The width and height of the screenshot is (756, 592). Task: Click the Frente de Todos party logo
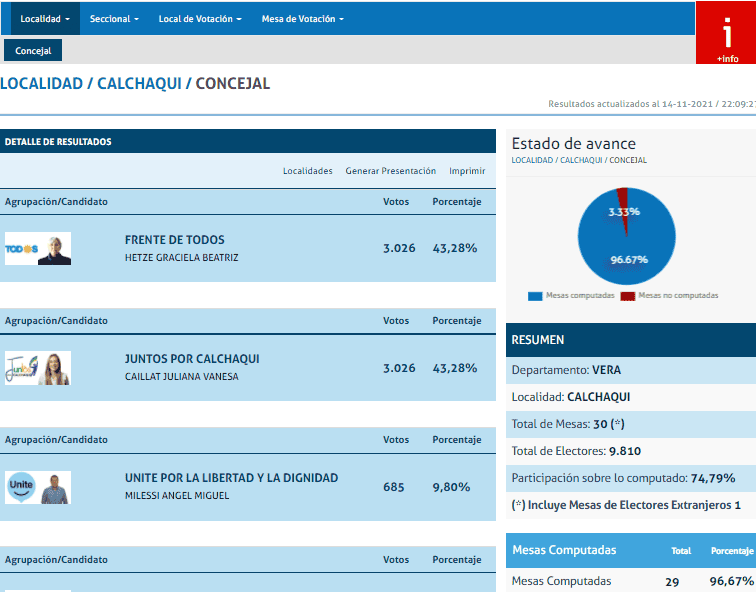(x=21, y=249)
